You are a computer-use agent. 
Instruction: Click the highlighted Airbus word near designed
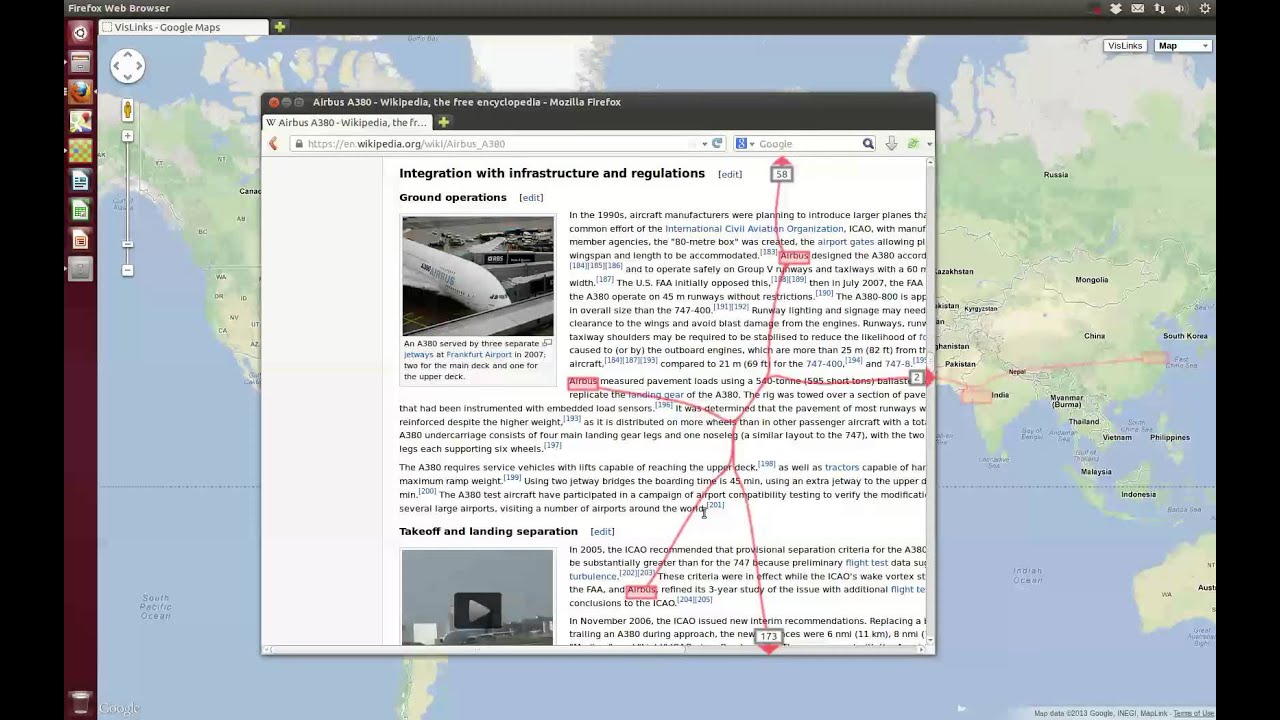[x=794, y=256]
